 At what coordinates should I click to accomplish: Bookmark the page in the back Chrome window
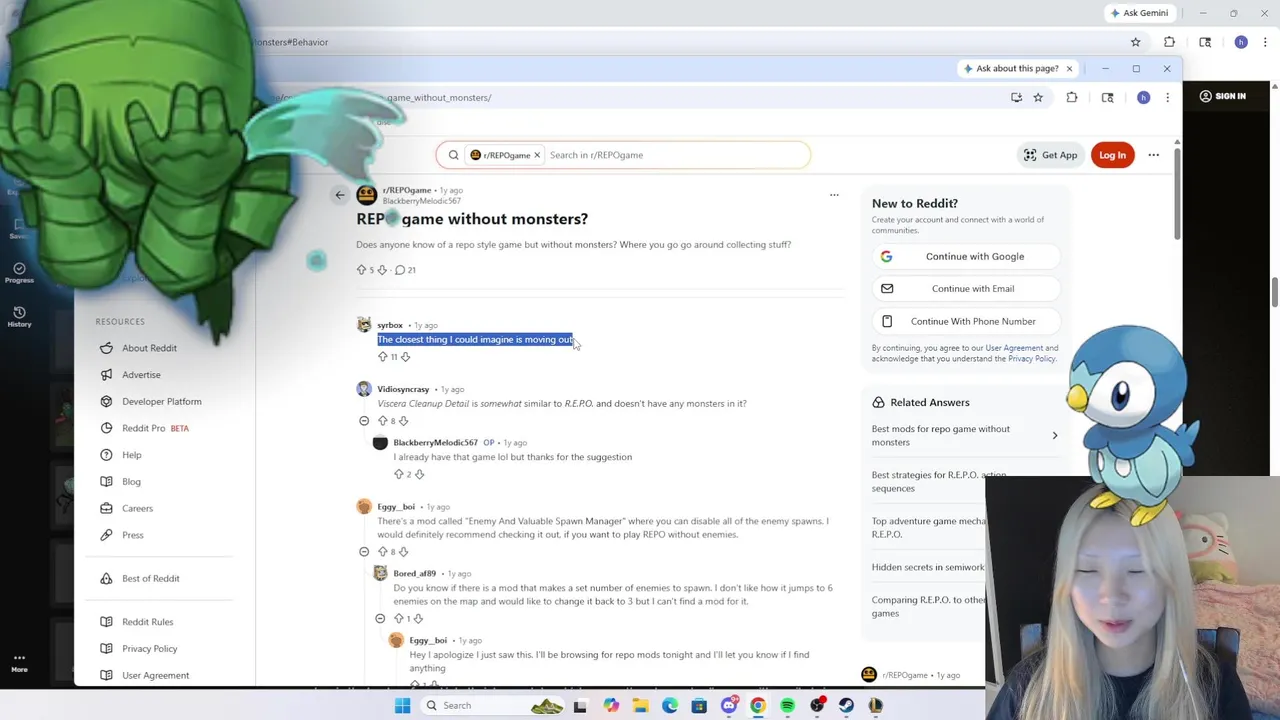(x=1135, y=42)
